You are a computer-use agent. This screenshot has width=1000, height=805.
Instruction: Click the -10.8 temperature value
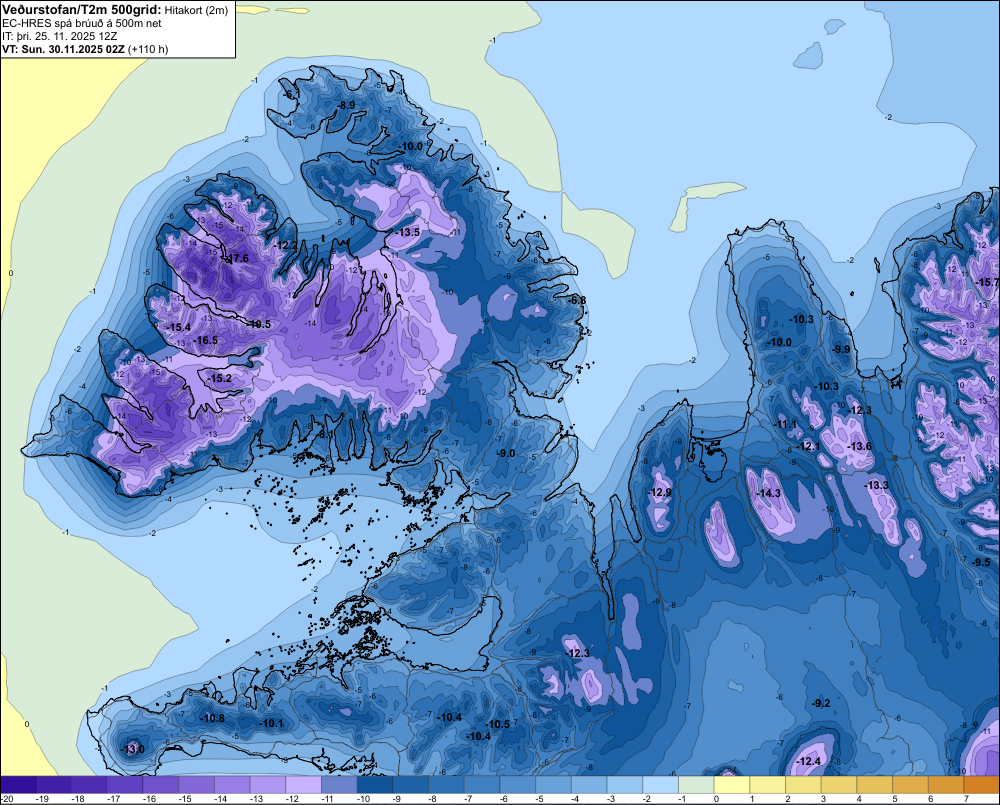(213, 718)
